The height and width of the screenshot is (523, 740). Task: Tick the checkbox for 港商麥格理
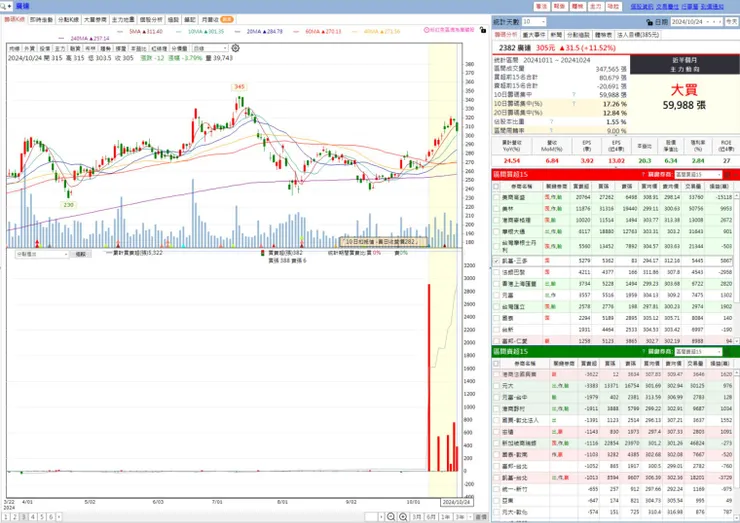pyautogui.click(x=496, y=220)
